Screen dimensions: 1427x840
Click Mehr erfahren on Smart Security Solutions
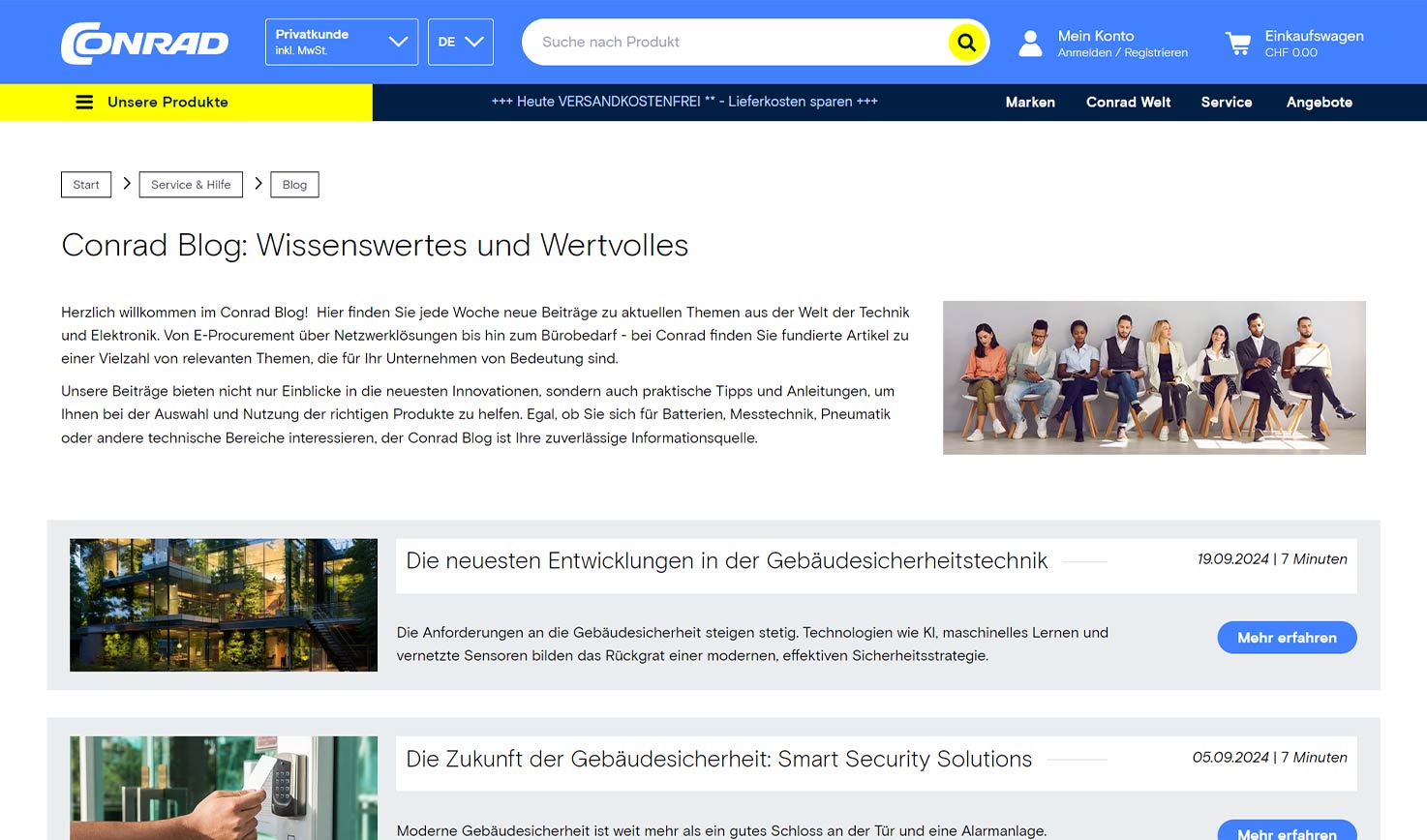[1287, 832]
